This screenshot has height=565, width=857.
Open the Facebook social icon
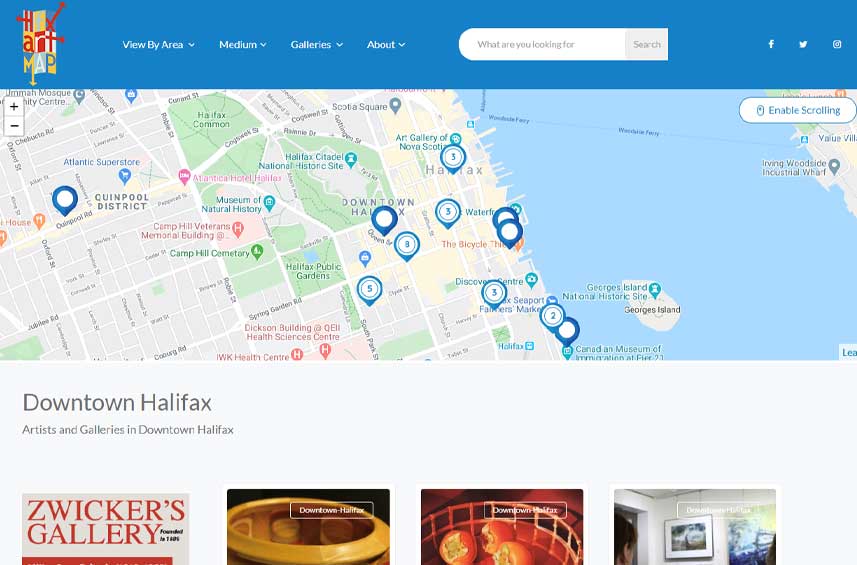point(771,44)
